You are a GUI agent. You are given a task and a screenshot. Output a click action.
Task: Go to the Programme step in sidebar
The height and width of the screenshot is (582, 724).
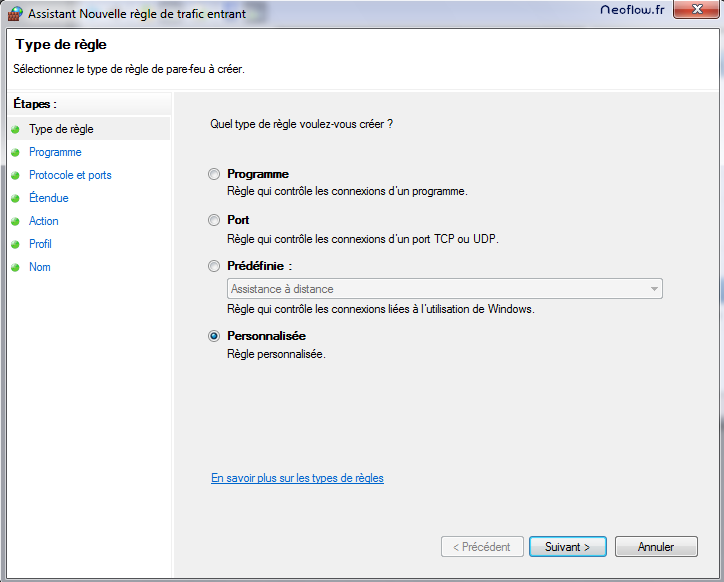[55, 152]
